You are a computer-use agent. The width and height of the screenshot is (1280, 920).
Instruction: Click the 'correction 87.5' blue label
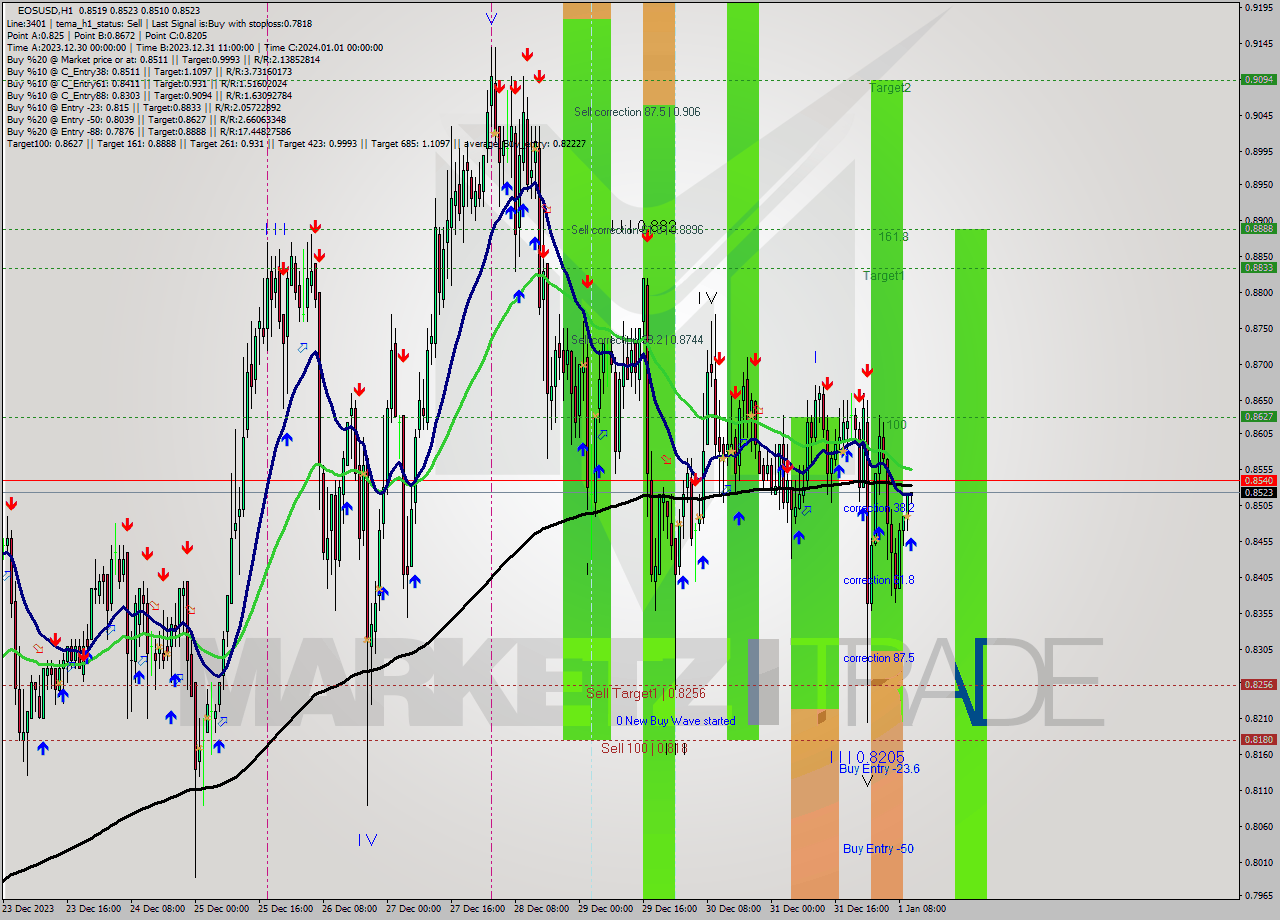click(x=879, y=658)
